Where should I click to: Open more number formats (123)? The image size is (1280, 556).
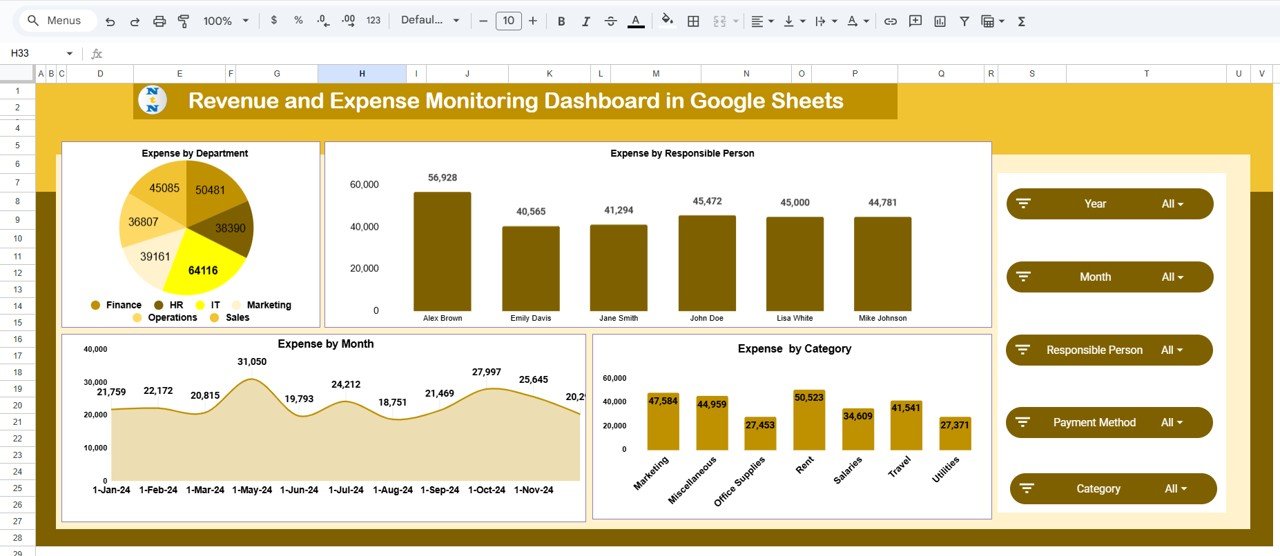[x=373, y=21]
